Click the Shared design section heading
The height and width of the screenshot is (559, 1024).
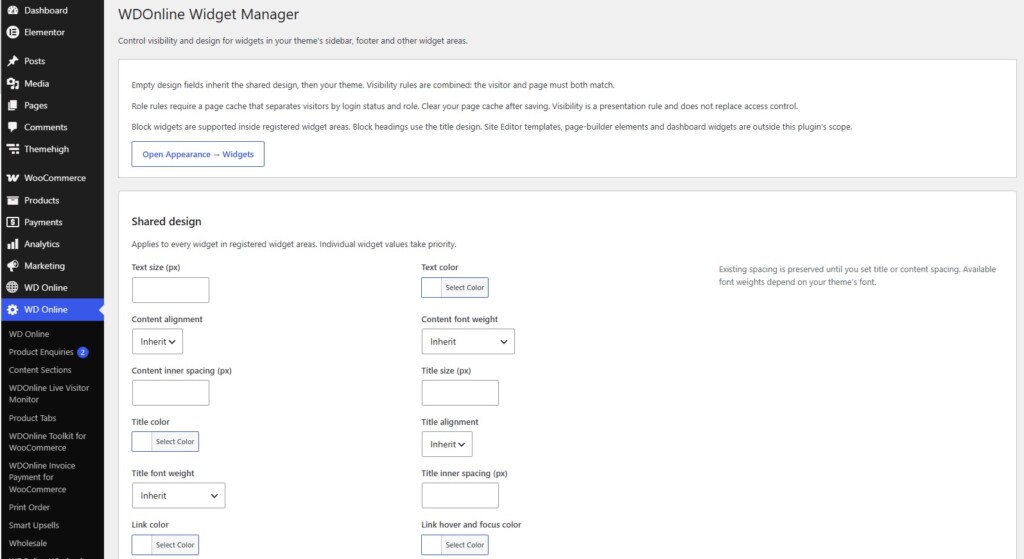tap(167, 221)
